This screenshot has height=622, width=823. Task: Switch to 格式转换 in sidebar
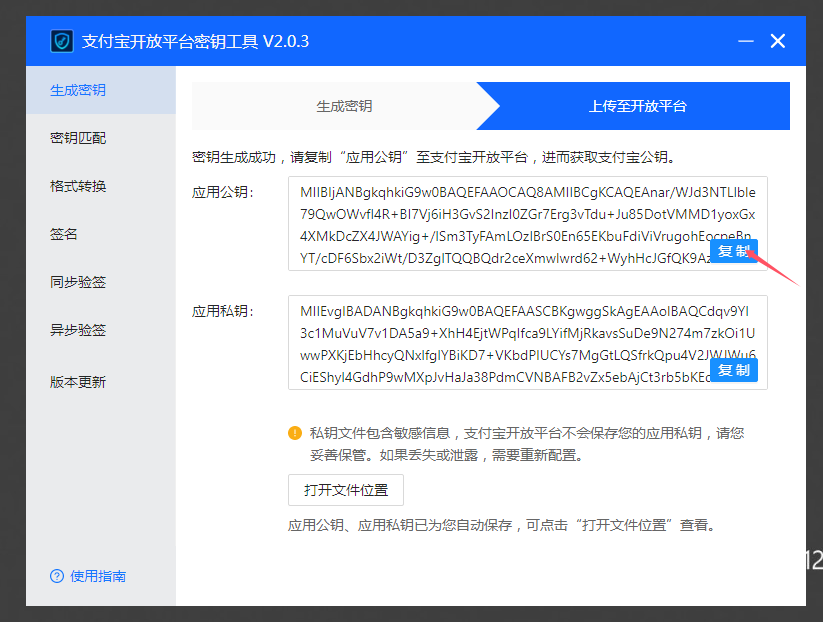point(78,186)
